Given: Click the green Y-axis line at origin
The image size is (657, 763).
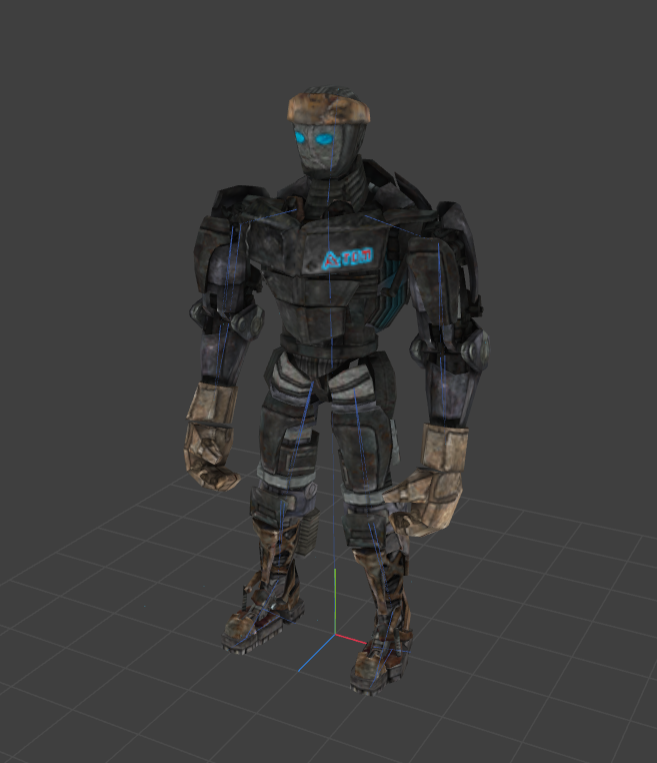Looking at the screenshot, I should coord(335,601).
